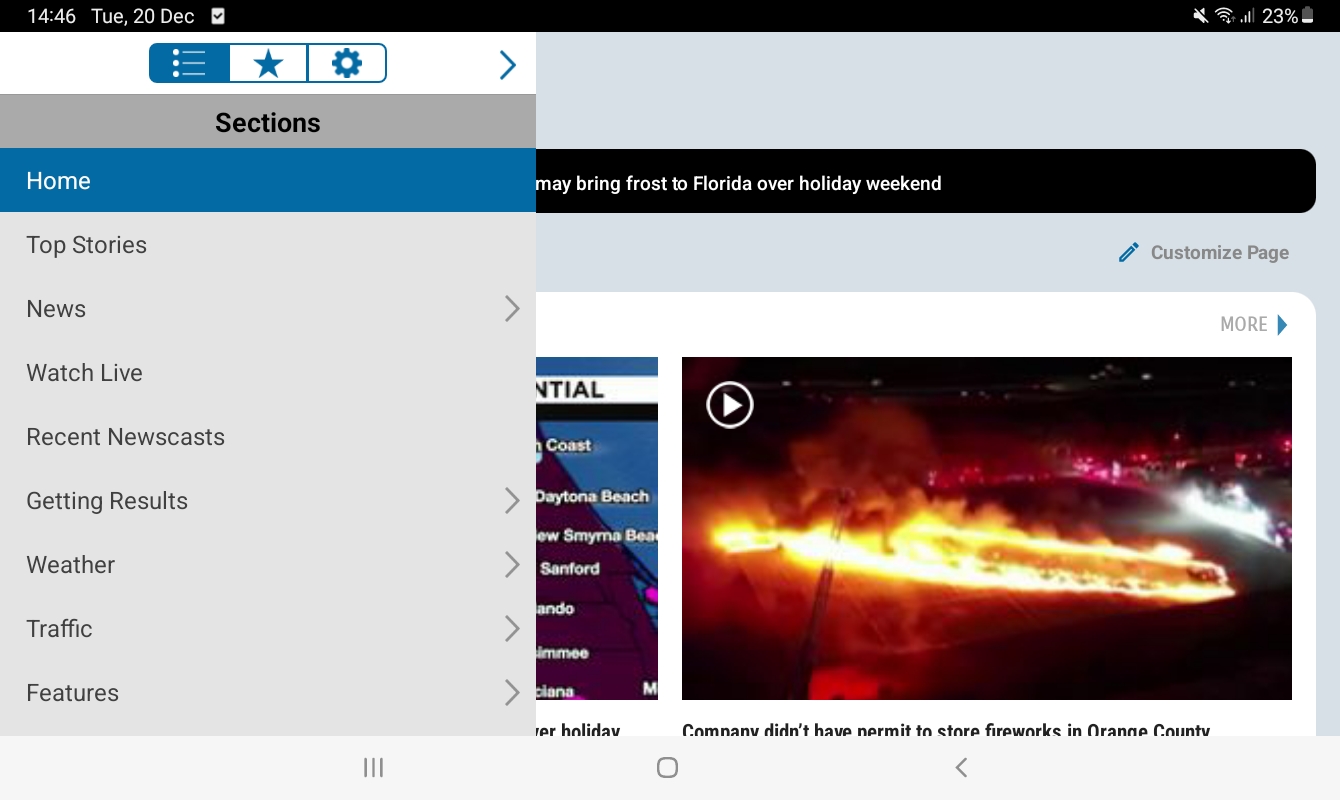Expand the Weather submenu chevron

pos(512,565)
